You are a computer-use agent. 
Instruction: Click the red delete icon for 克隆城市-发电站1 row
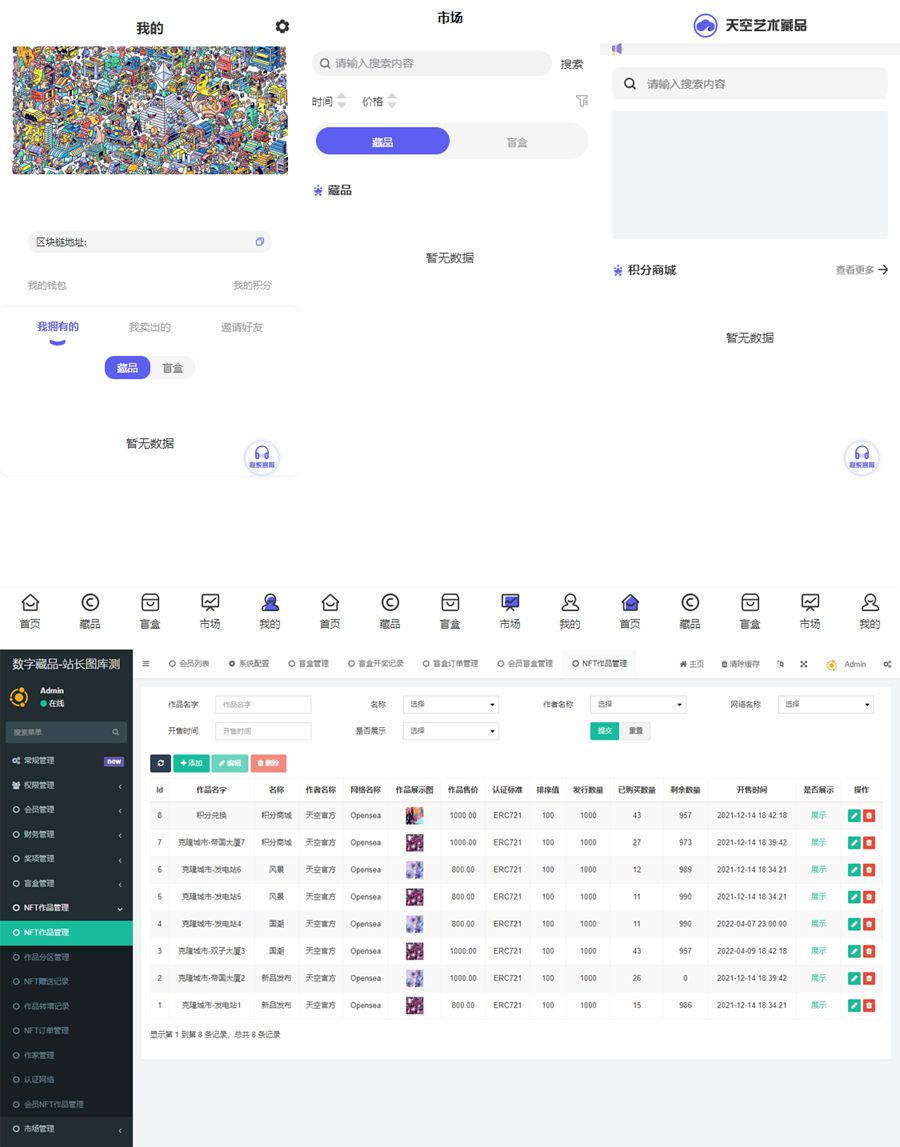coord(869,1005)
